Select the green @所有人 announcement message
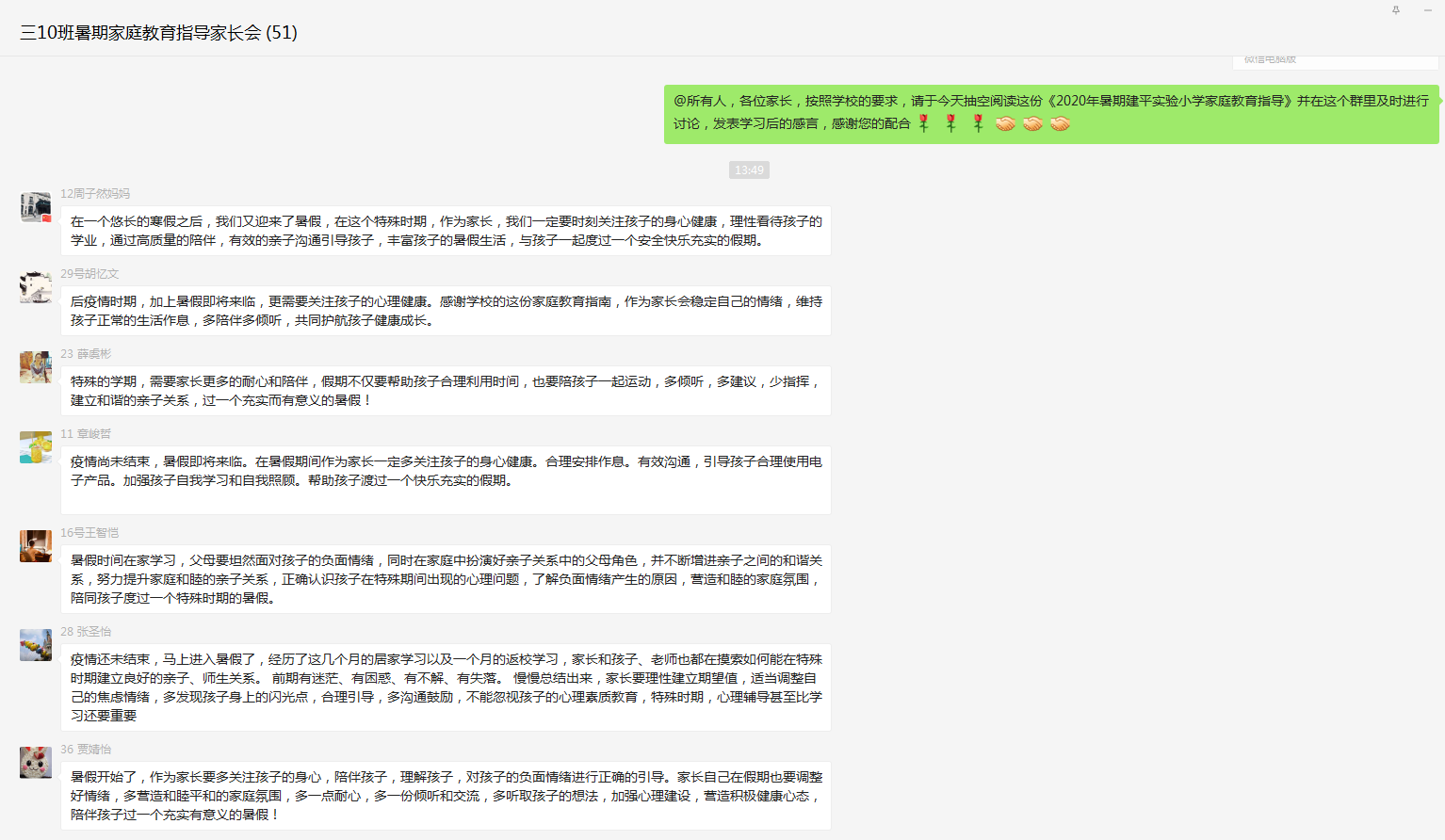This screenshot has height=840, width=1445. click(1050, 112)
